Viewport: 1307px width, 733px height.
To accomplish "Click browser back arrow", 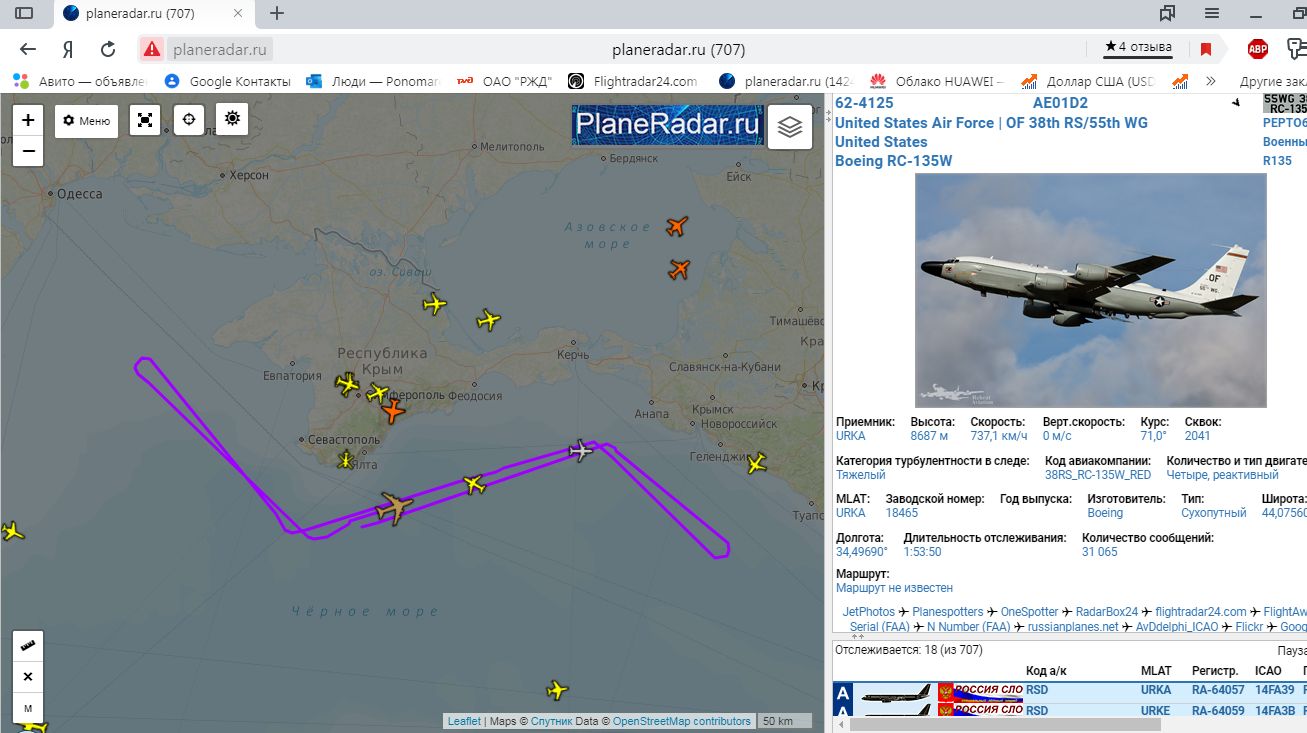I will coord(28,49).
